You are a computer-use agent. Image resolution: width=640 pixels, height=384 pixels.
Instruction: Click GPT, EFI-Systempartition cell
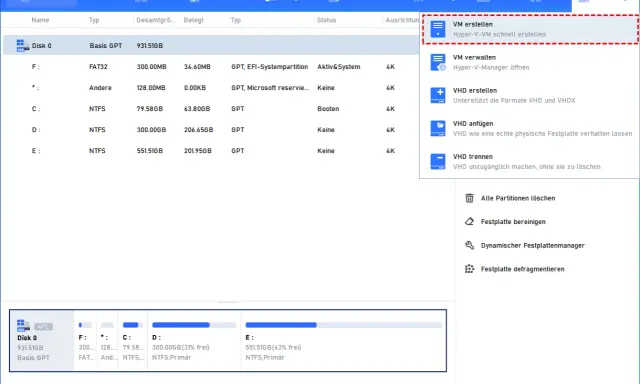point(269,67)
